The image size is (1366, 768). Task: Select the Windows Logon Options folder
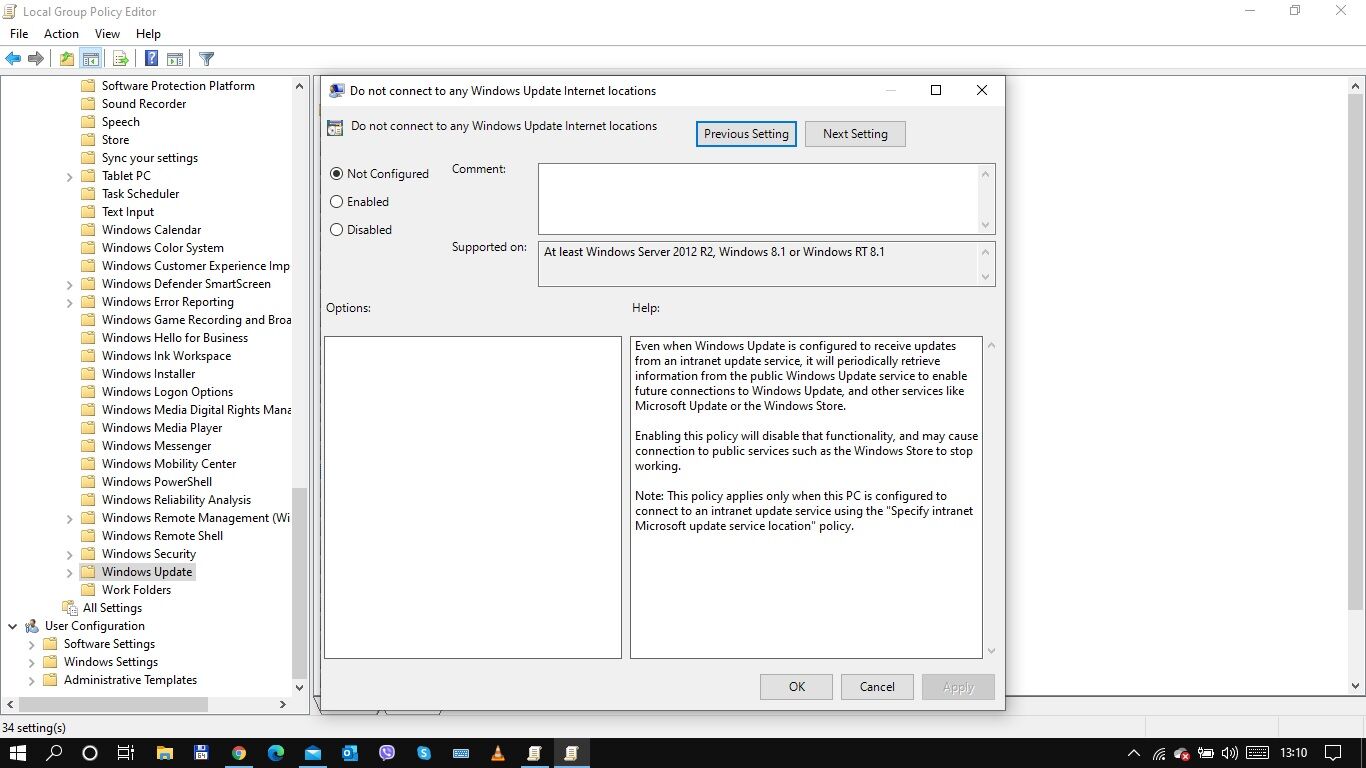(167, 392)
